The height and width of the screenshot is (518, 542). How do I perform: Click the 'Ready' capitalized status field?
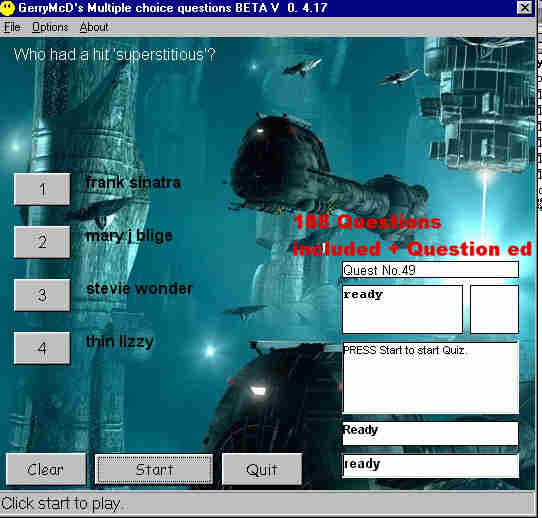430,433
